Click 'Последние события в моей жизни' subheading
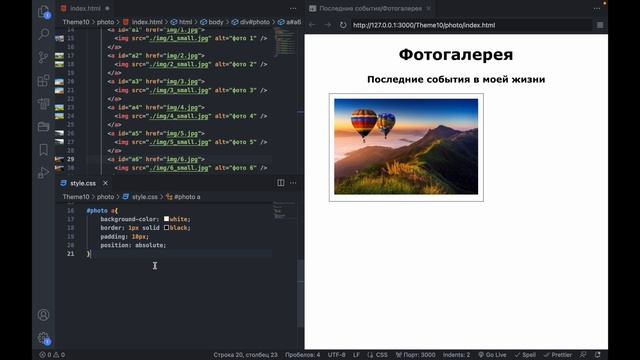 coord(456,79)
